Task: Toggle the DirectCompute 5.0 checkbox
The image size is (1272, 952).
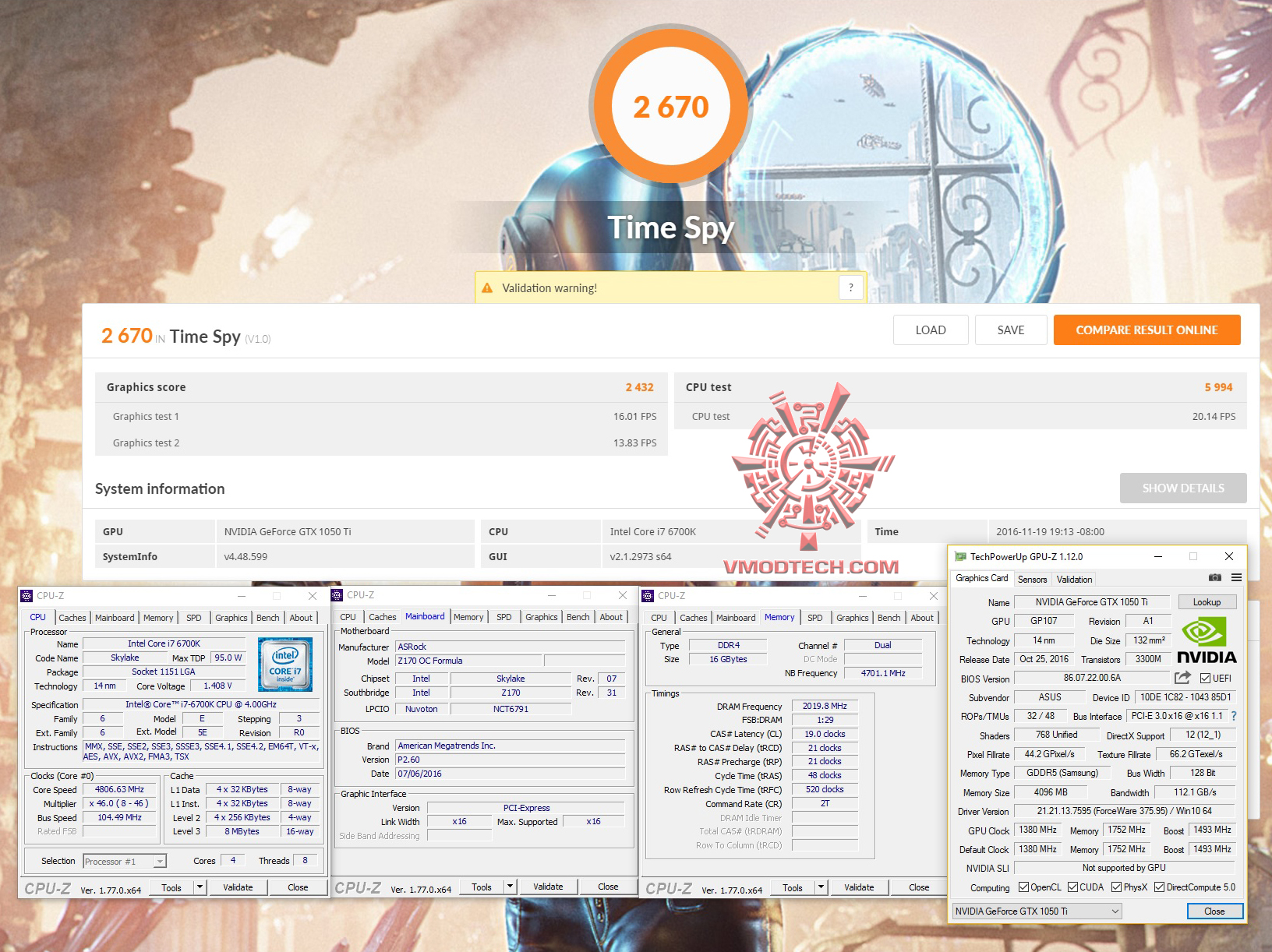Action: coord(1160,887)
